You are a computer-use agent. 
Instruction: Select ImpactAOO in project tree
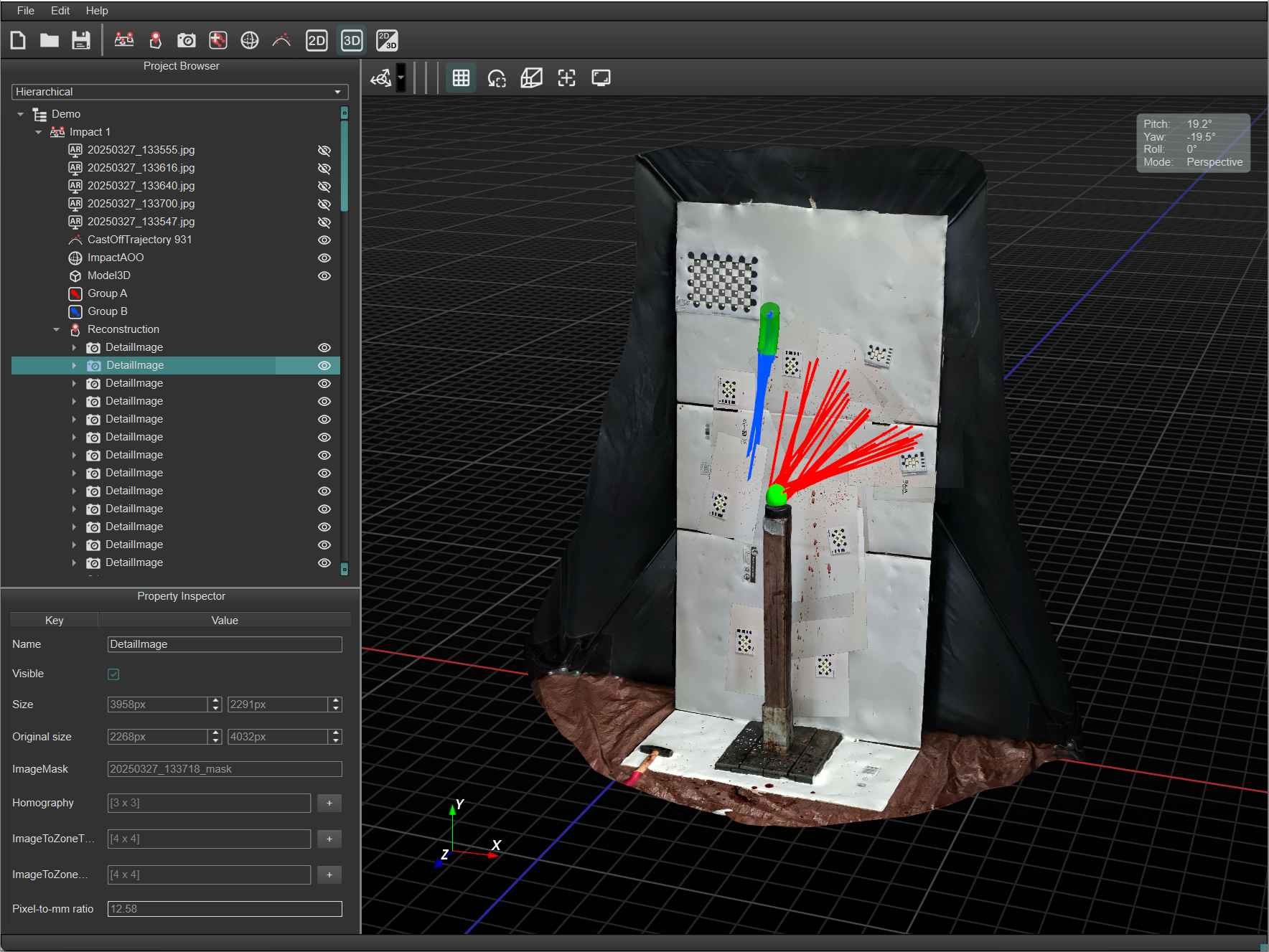(x=116, y=258)
